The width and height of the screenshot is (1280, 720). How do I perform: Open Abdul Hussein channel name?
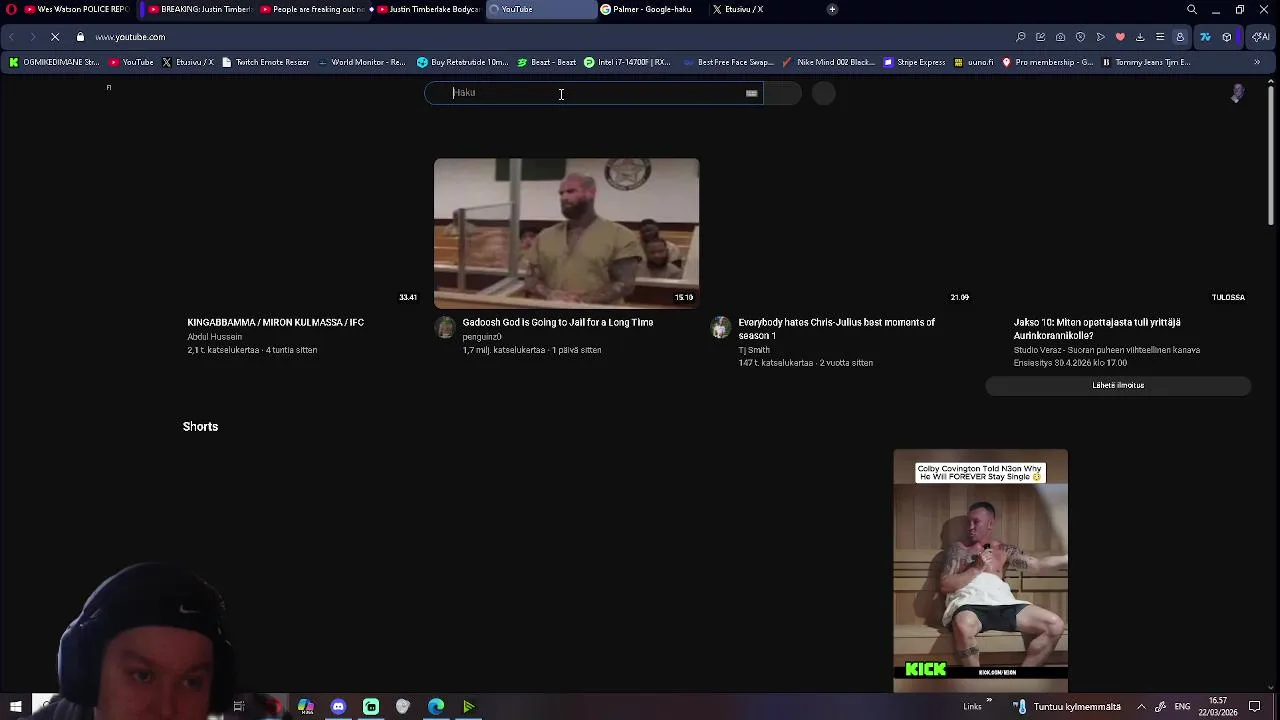[x=214, y=337]
